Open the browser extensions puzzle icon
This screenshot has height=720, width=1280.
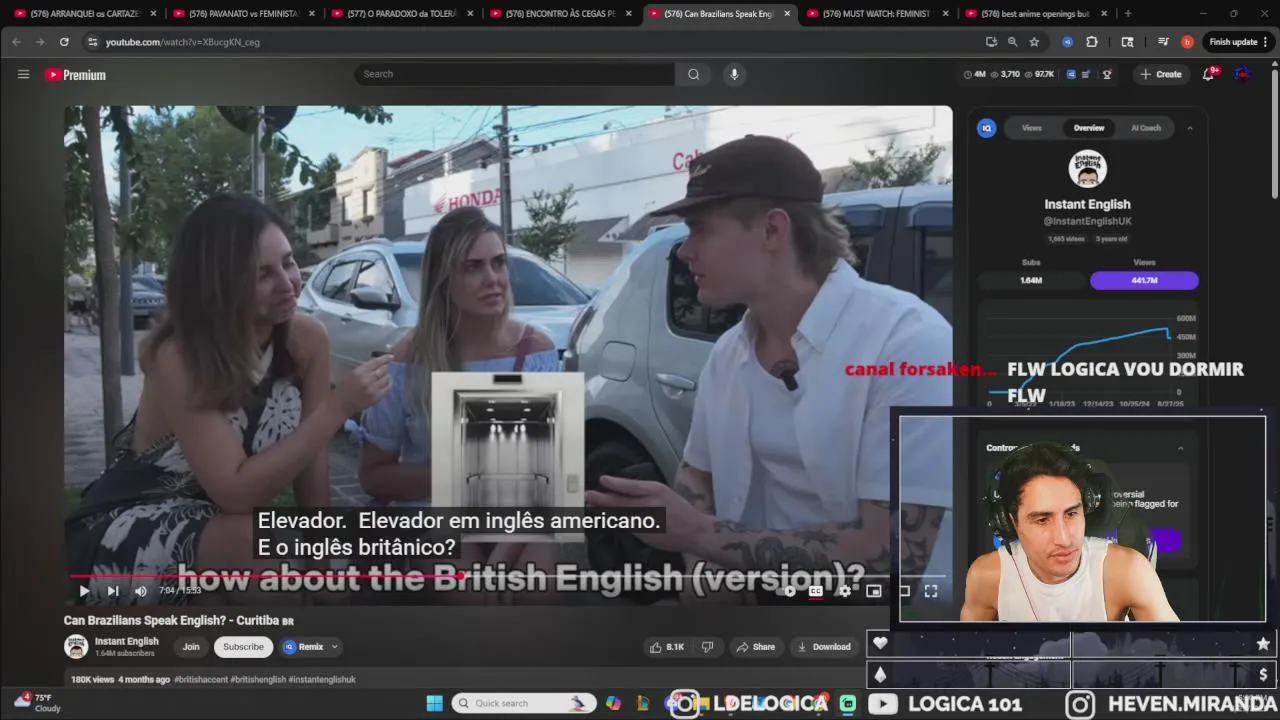click(1091, 42)
